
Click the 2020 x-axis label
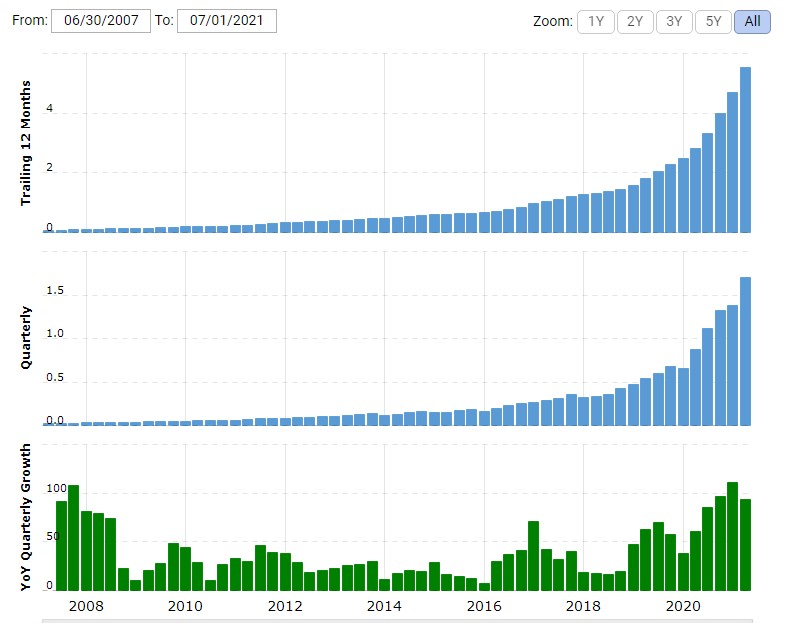683,606
